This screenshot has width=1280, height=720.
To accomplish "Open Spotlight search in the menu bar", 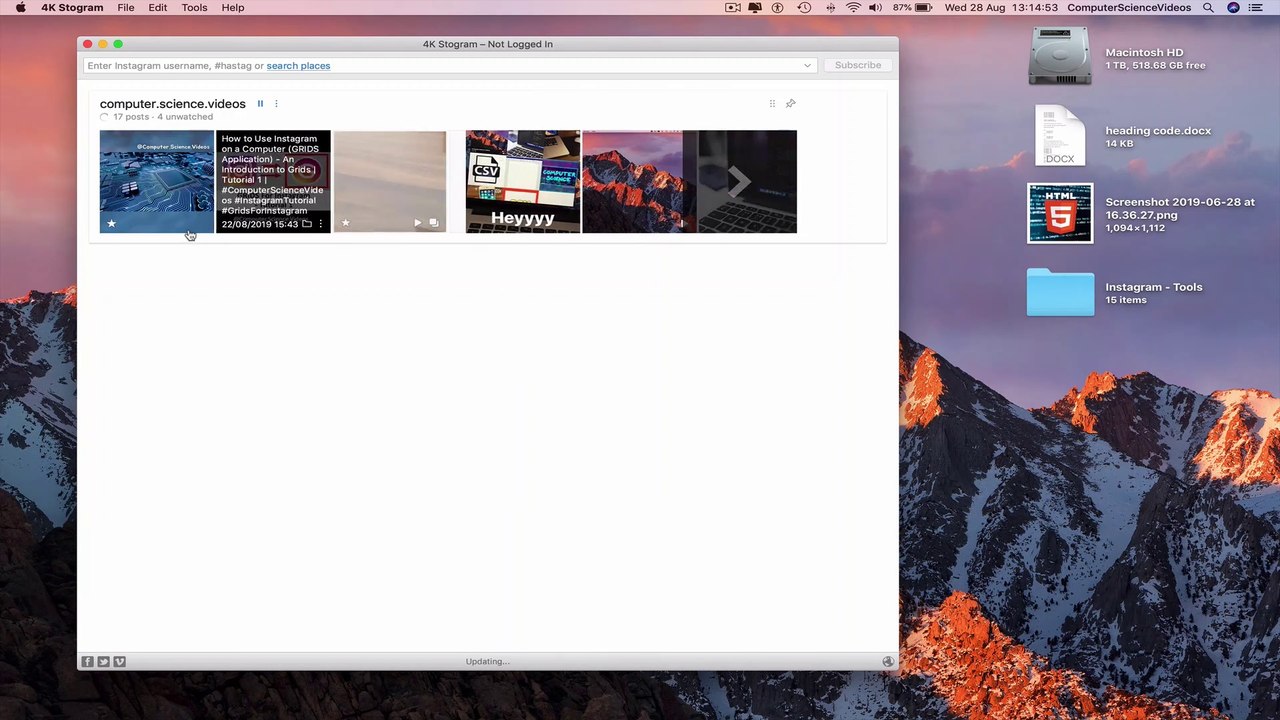I will [1208, 7].
